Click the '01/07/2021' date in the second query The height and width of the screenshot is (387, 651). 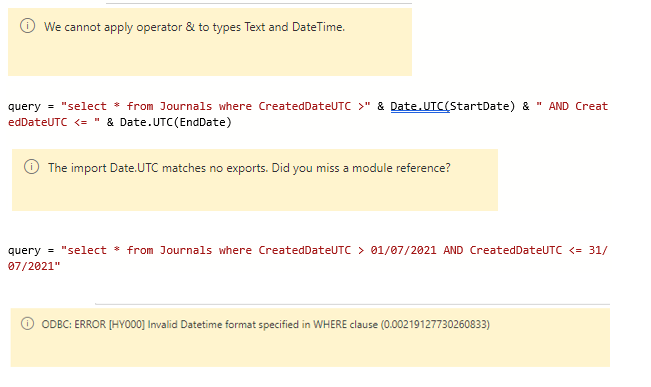403,250
